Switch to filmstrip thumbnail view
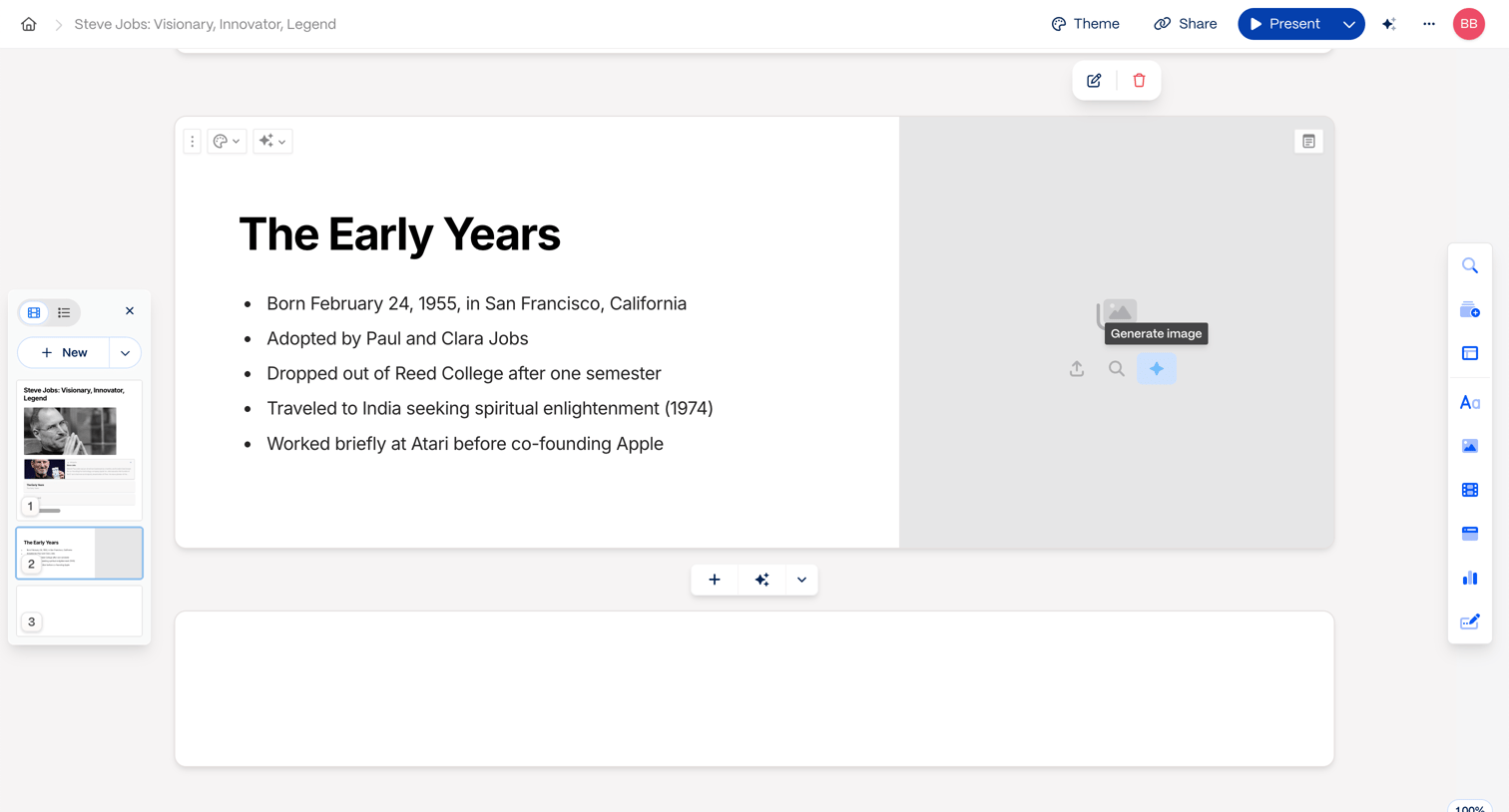The height and width of the screenshot is (812, 1509). coord(34,313)
